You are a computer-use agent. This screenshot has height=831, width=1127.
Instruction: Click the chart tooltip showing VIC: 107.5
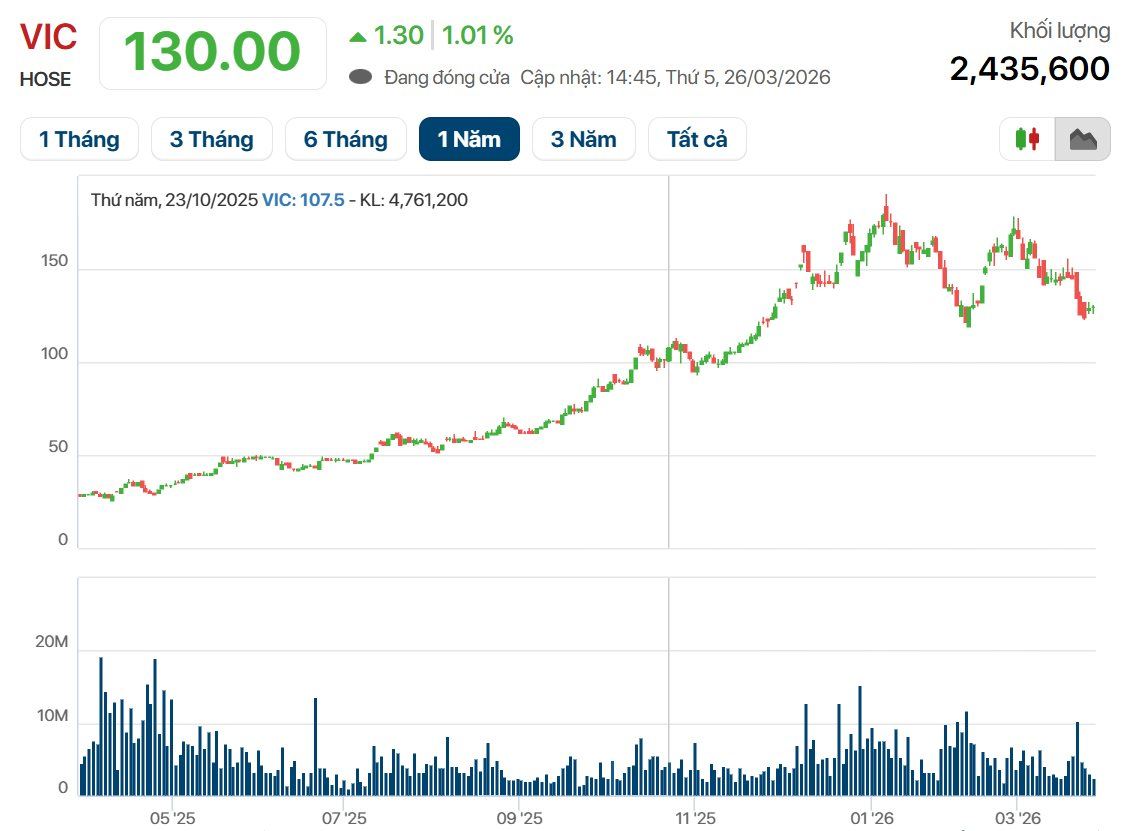(279, 200)
